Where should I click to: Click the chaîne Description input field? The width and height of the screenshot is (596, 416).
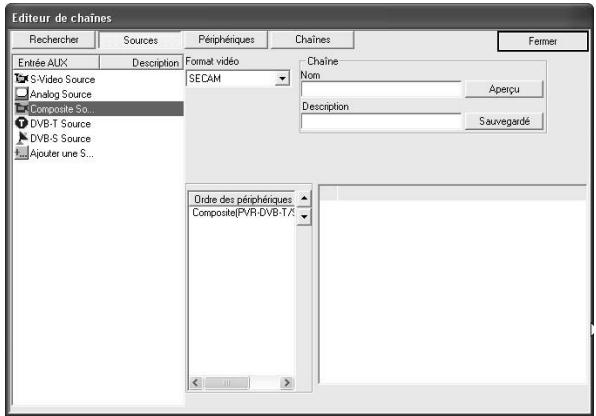(x=382, y=122)
